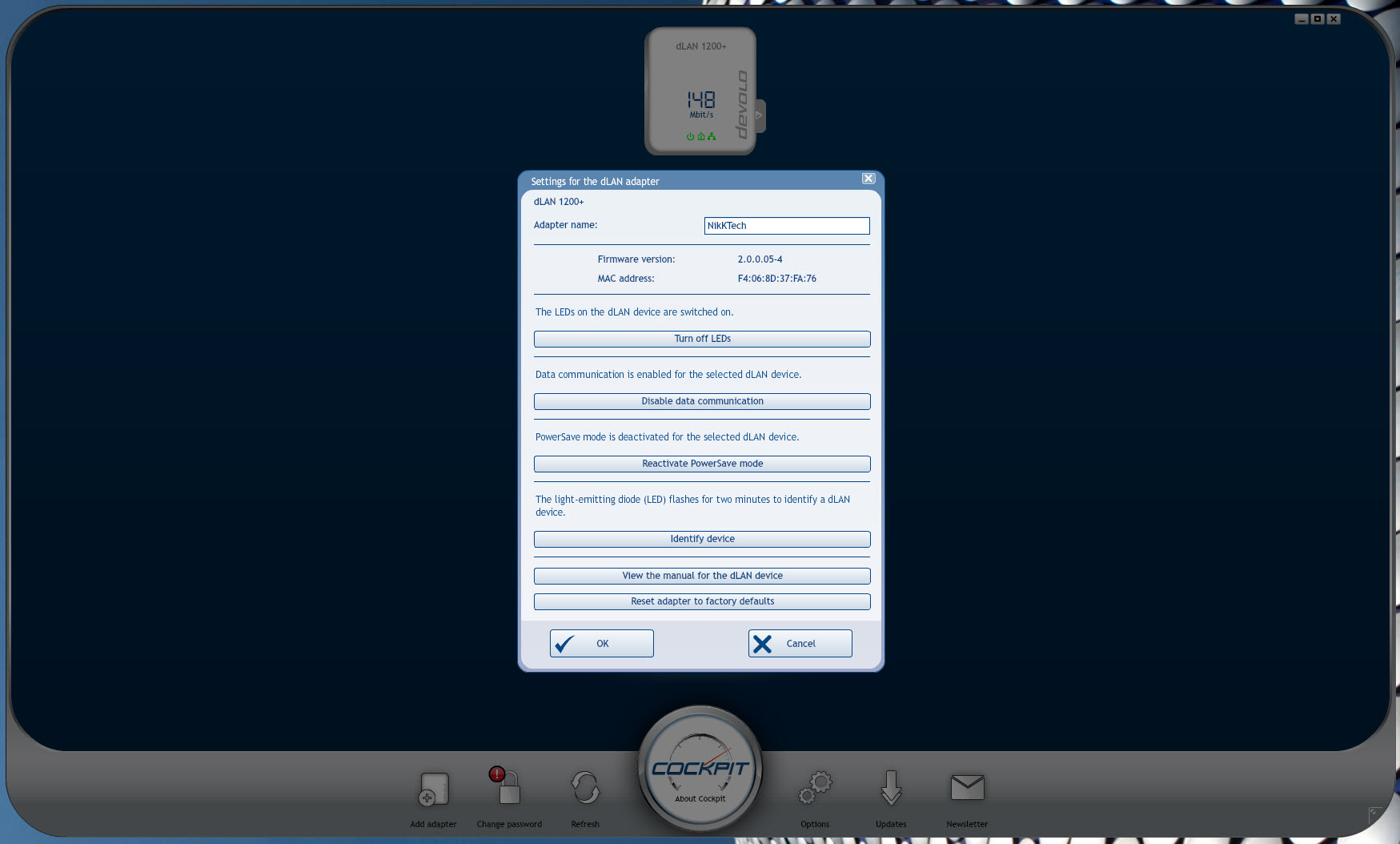Viewport: 1400px width, 844px height.
Task: Click the firmware version value 2.0.0.05-4
Action: pyautogui.click(x=760, y=259)
